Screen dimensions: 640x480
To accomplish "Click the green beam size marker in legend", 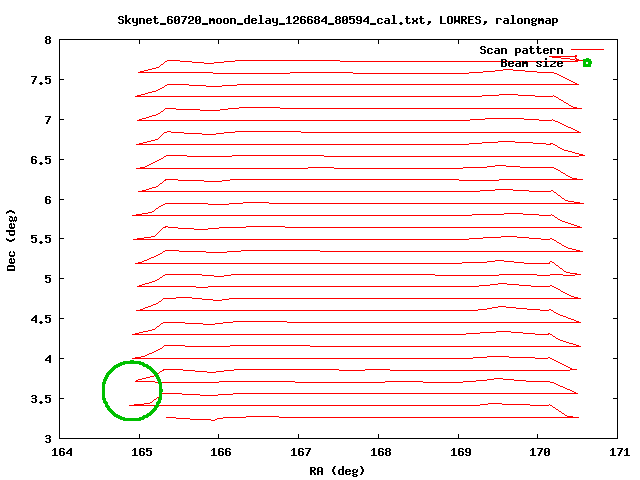I will pyautogui.click(x=587, y=62).
